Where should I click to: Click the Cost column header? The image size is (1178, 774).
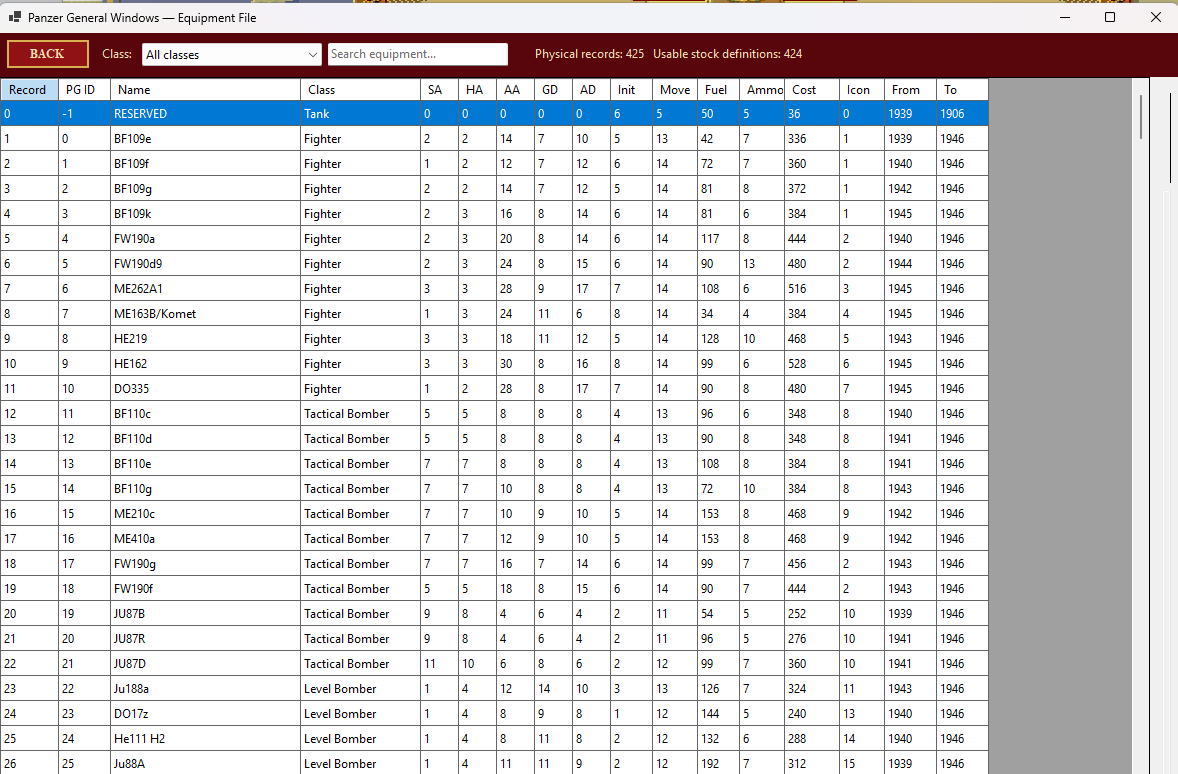[x=812, y=89]
